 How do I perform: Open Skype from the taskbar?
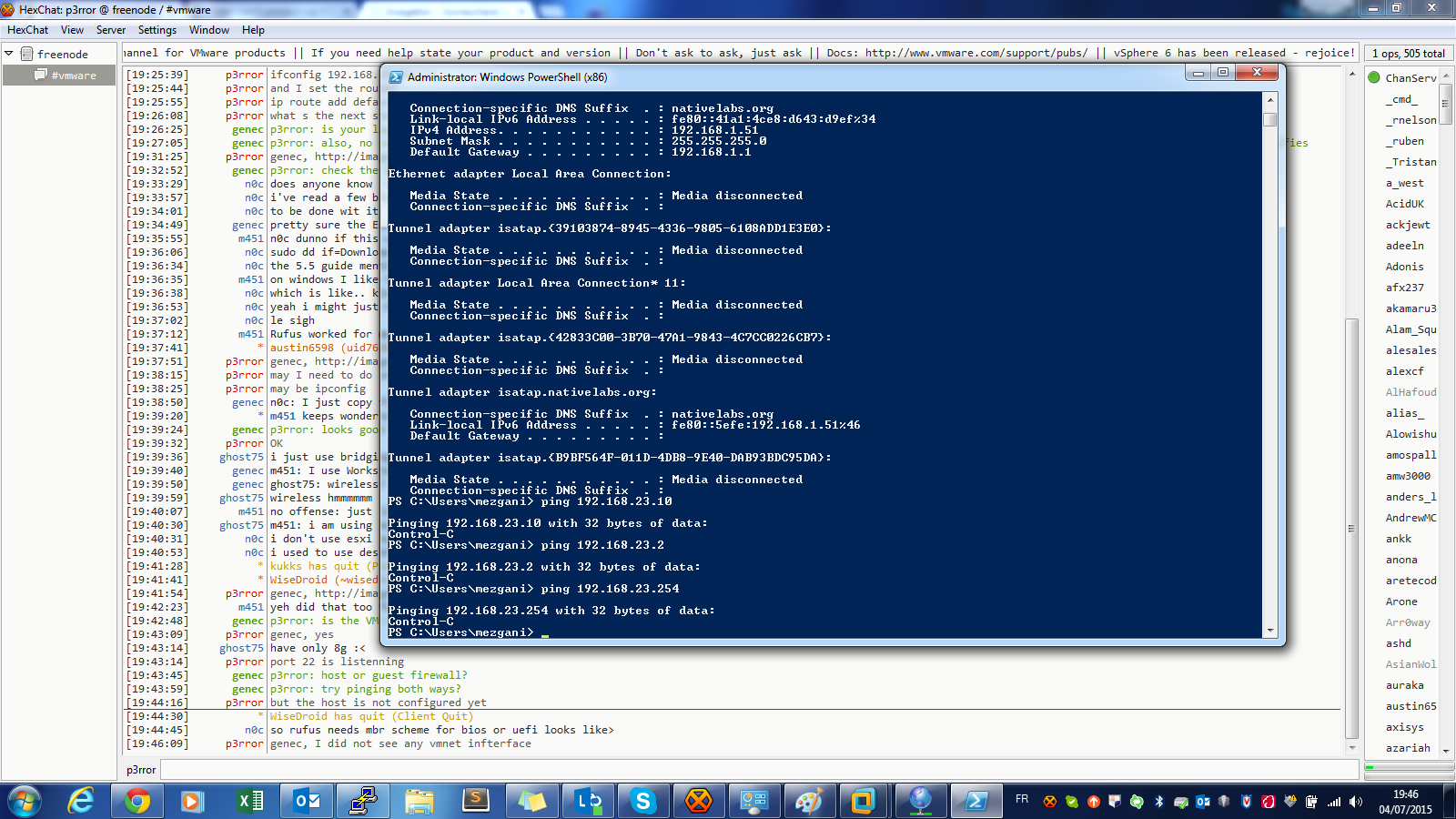[643, 801]
